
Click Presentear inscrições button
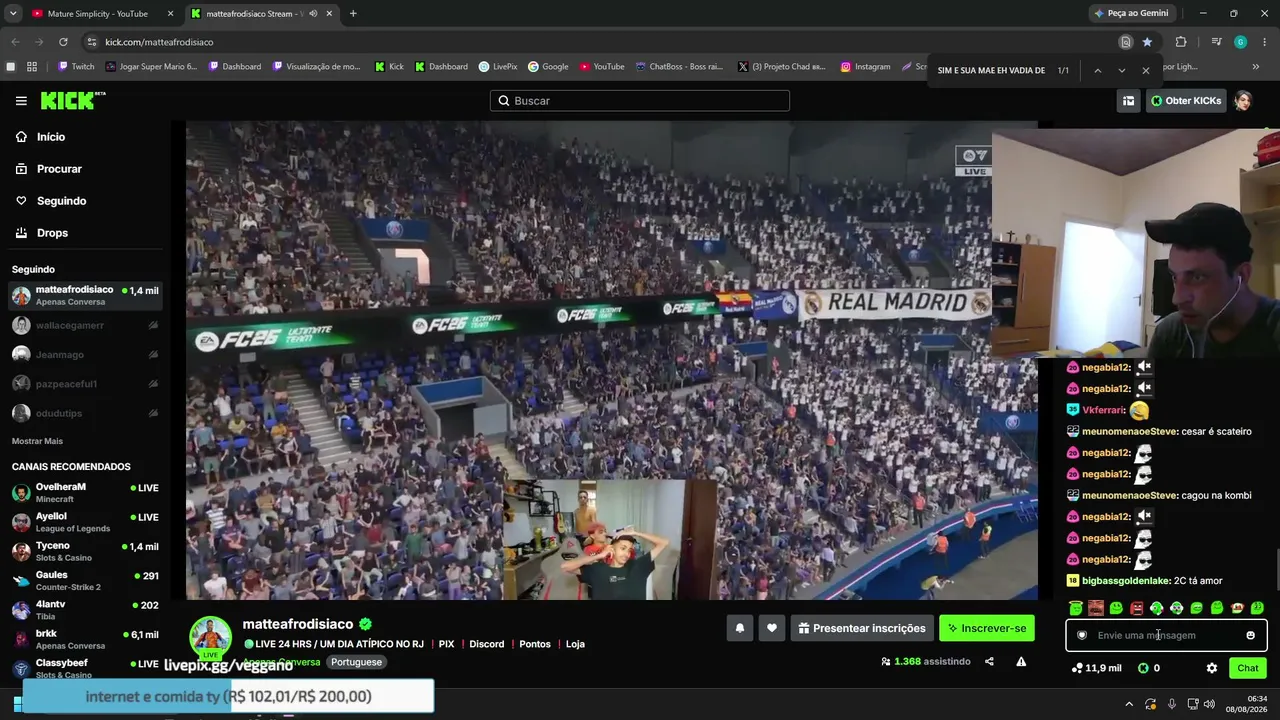tap(862, 628)
